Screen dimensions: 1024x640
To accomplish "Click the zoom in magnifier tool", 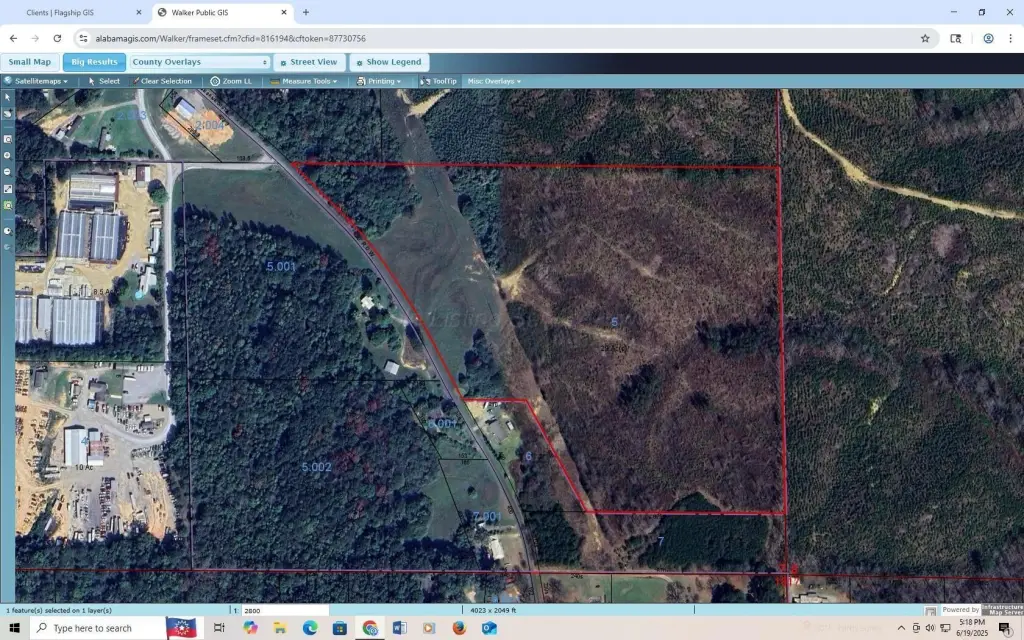I will pyautogui.click(x=8, y=155).
